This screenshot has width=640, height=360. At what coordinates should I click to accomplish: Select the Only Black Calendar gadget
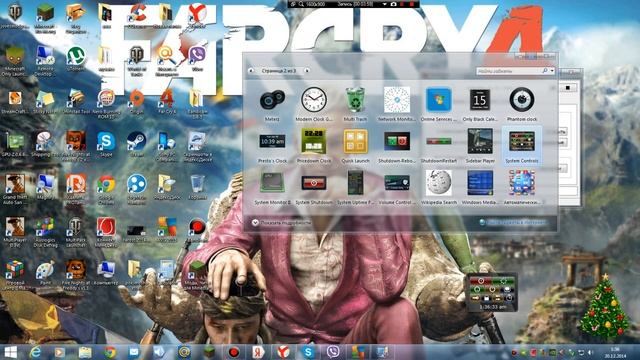coord(480,104)
